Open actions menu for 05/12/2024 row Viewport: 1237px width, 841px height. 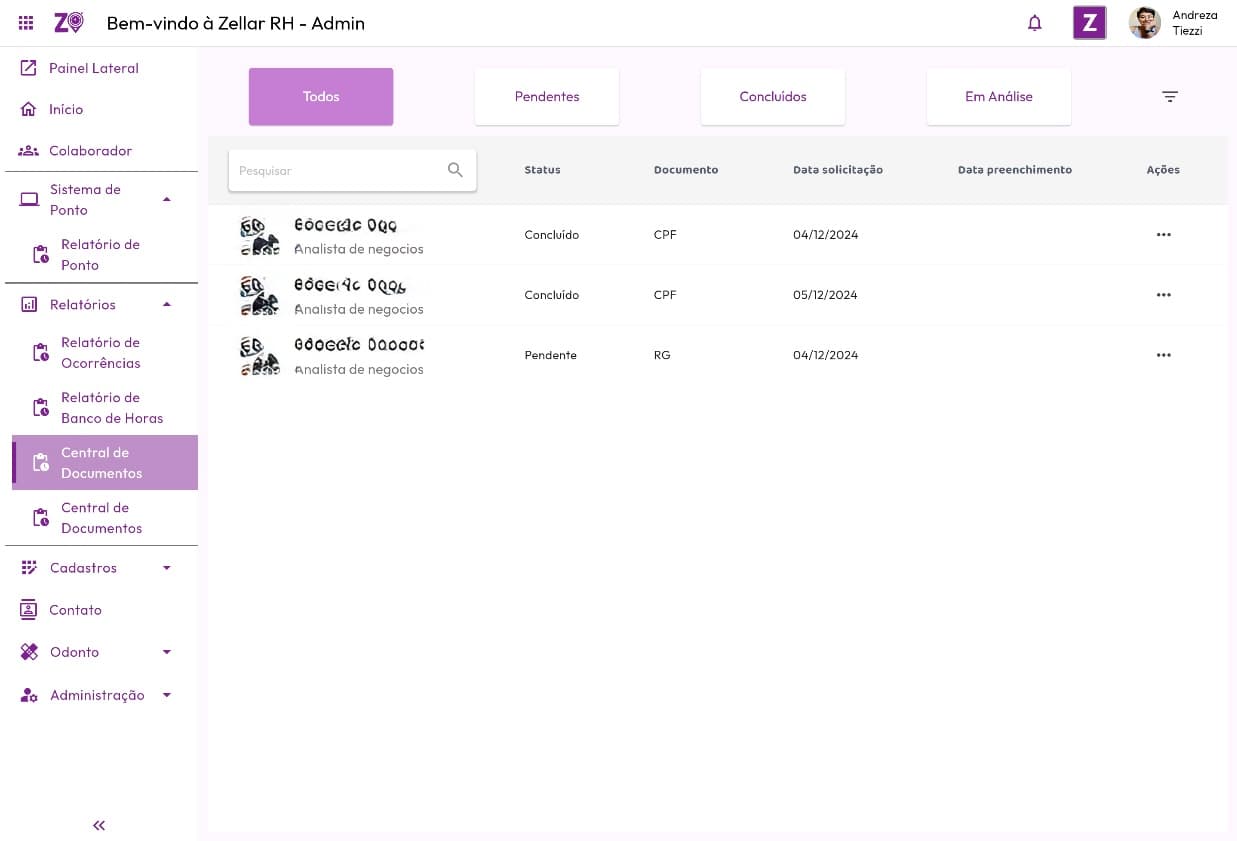coord(1163,295)
